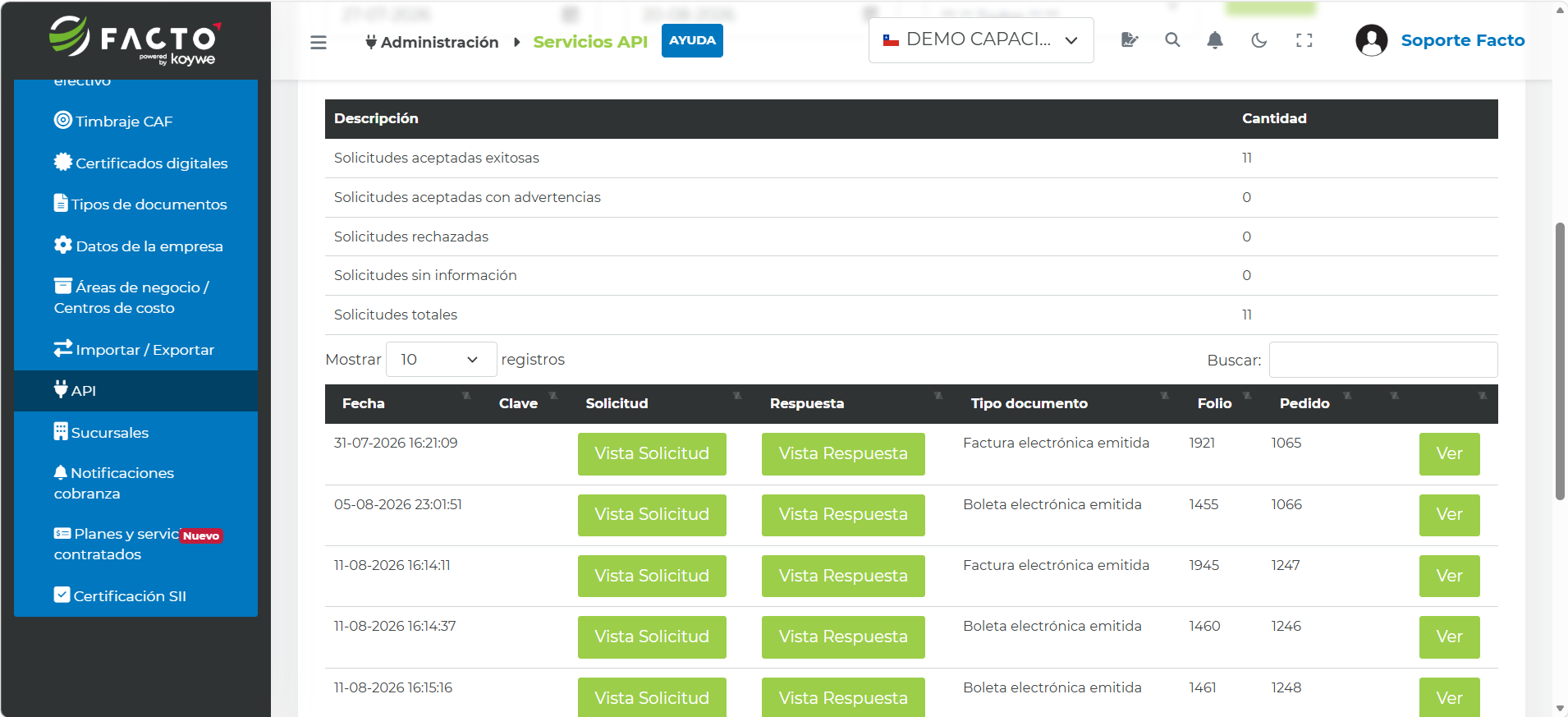Image resolution: width=1568 pixels, height=717 pixels.
Task: Go to Tipos de documentos
Action: pyautogui.click(x=135, y=205)
